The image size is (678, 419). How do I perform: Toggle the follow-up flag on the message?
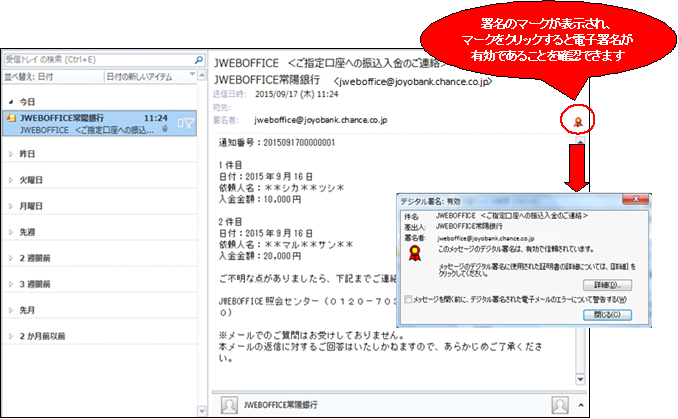point(189,124)
